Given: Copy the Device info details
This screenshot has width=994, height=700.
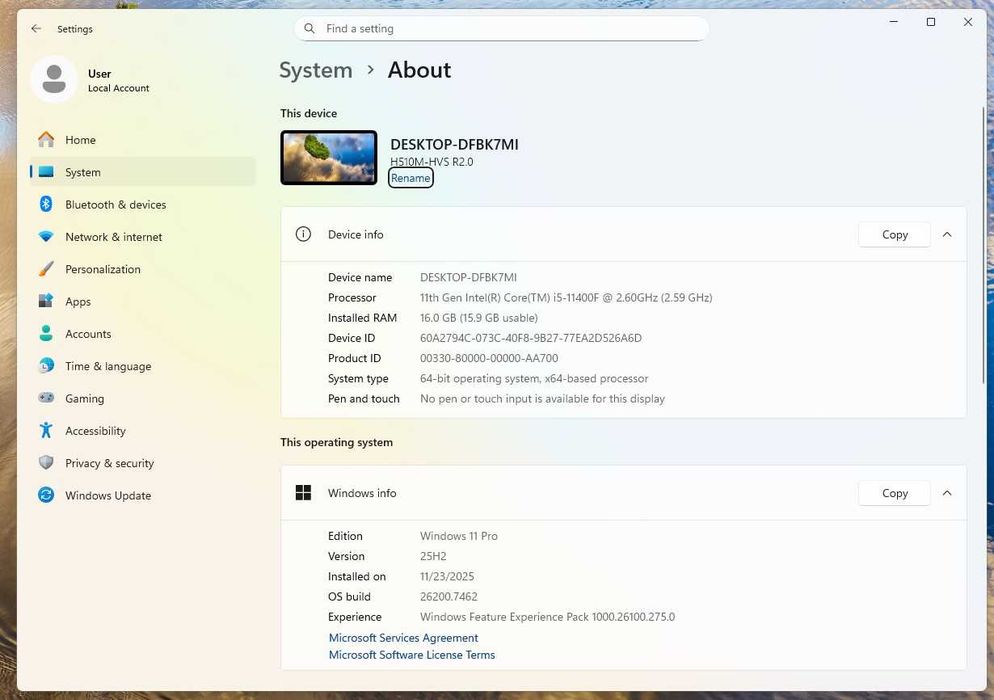Looking at the screenshot, I should [894, 235].
